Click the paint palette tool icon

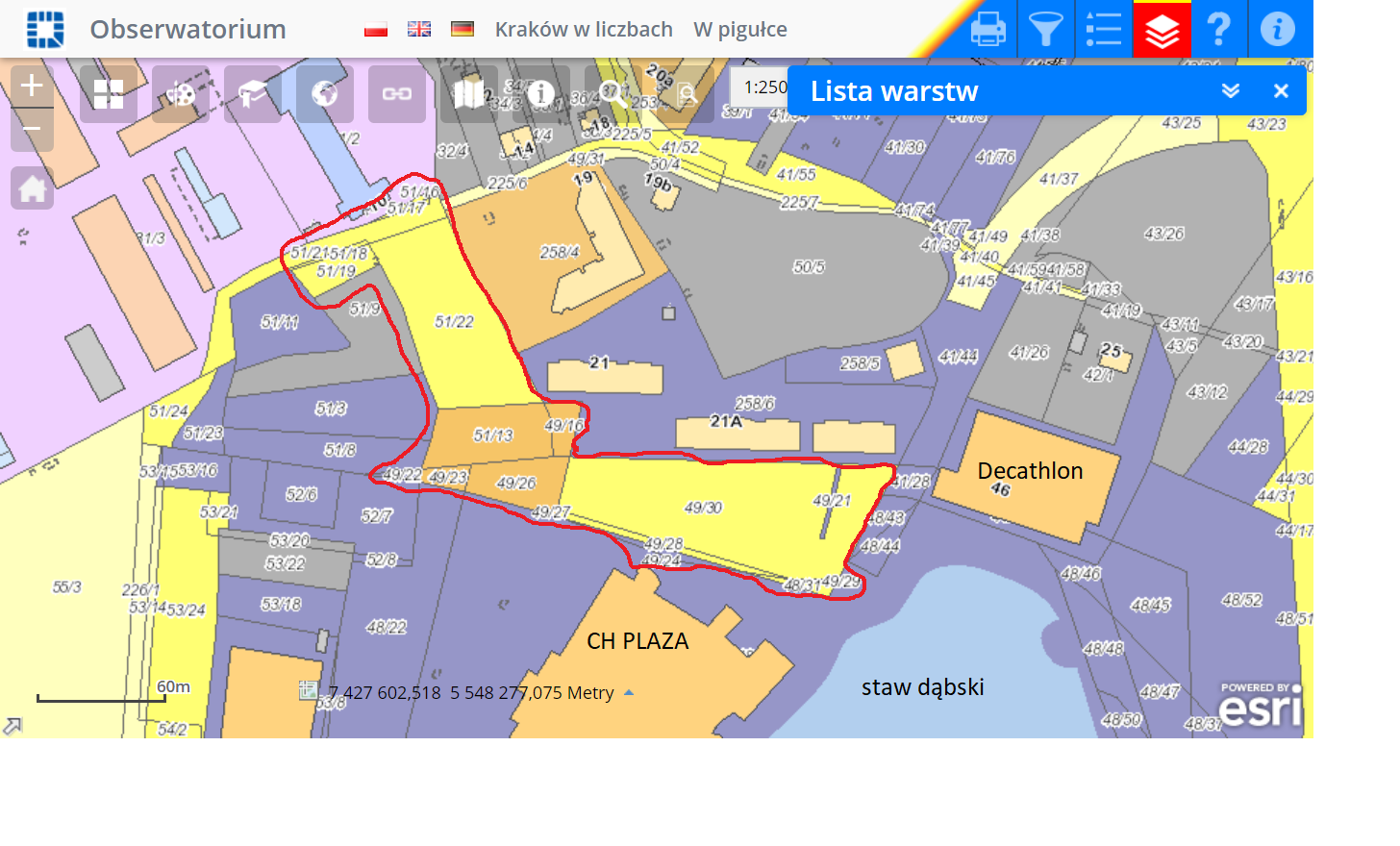pos(181,94)
